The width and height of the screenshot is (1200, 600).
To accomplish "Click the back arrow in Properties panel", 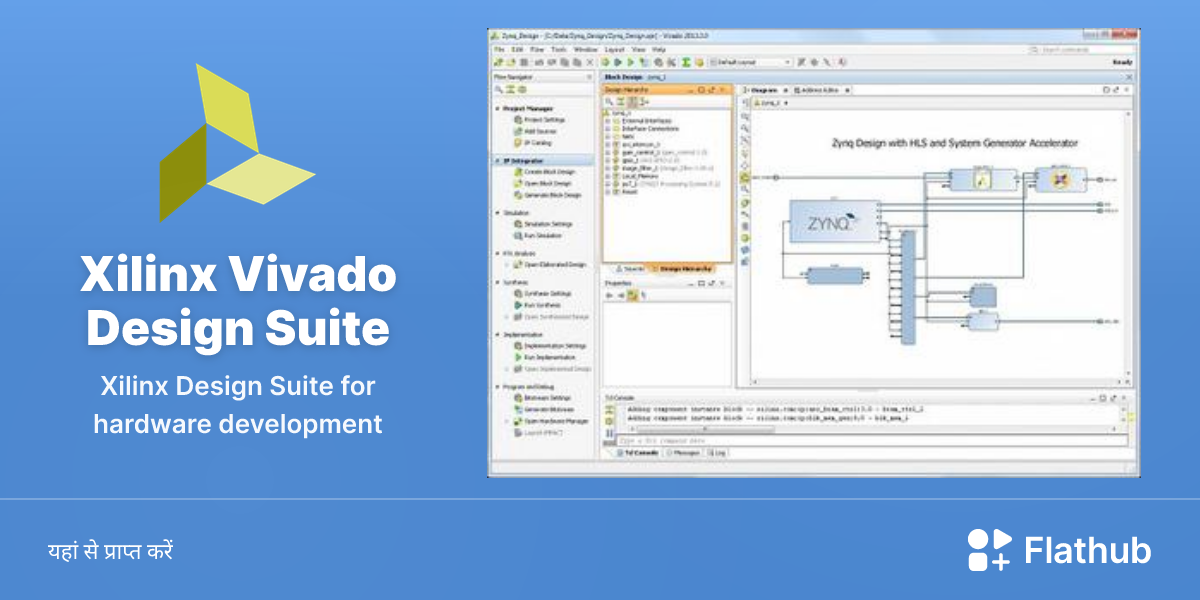I will click(x=610, y=295).
